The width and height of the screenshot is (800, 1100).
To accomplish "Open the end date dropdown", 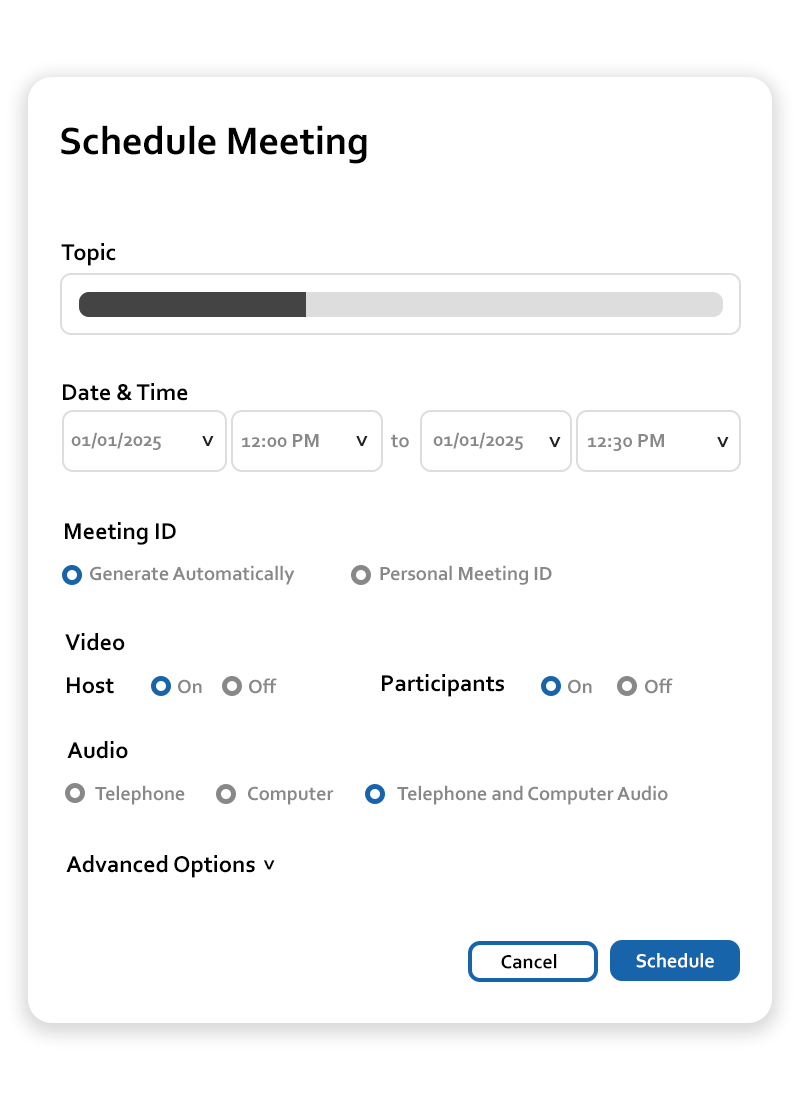I will [x=495, y=441].
